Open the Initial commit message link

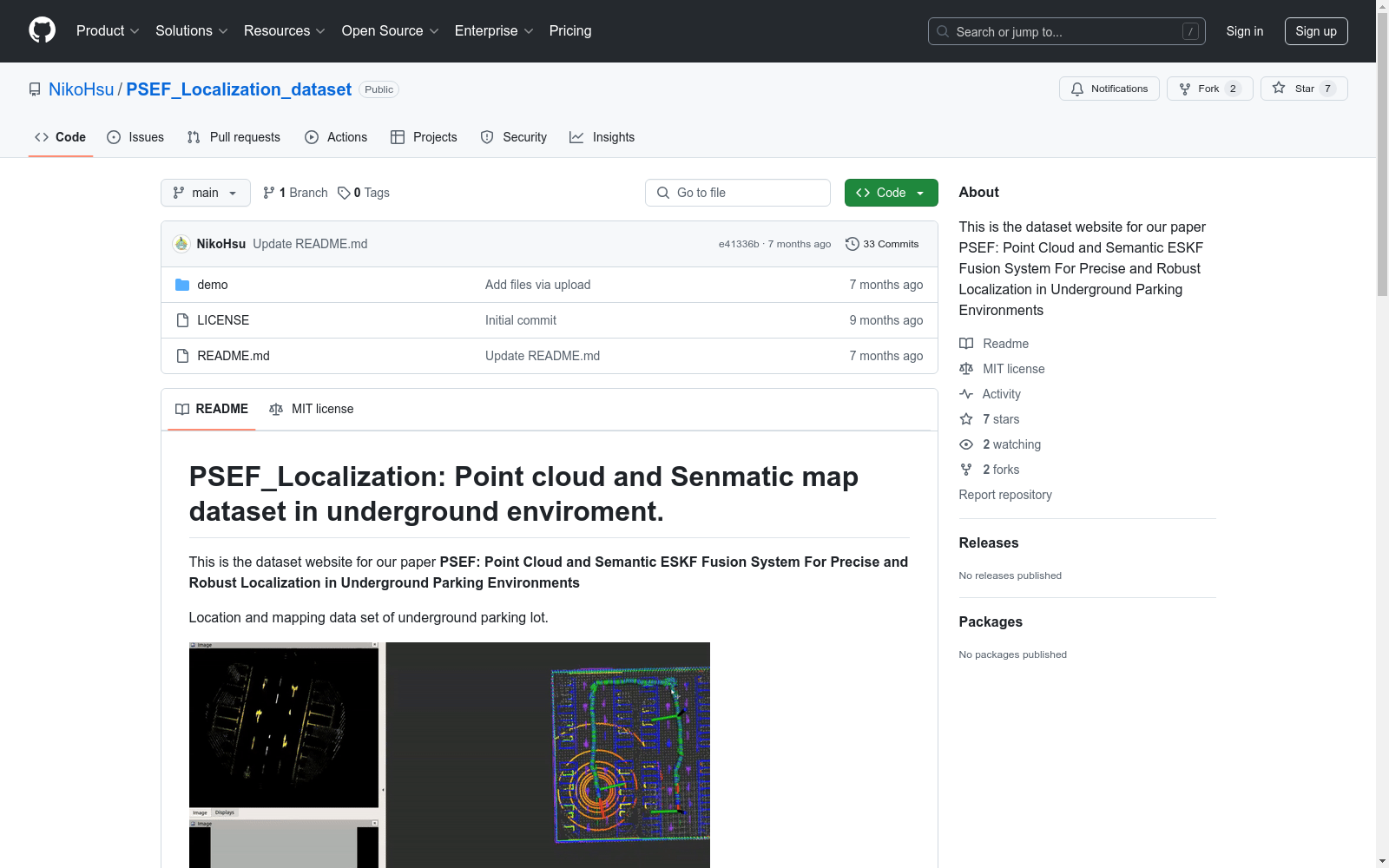(x=521, y=320)
